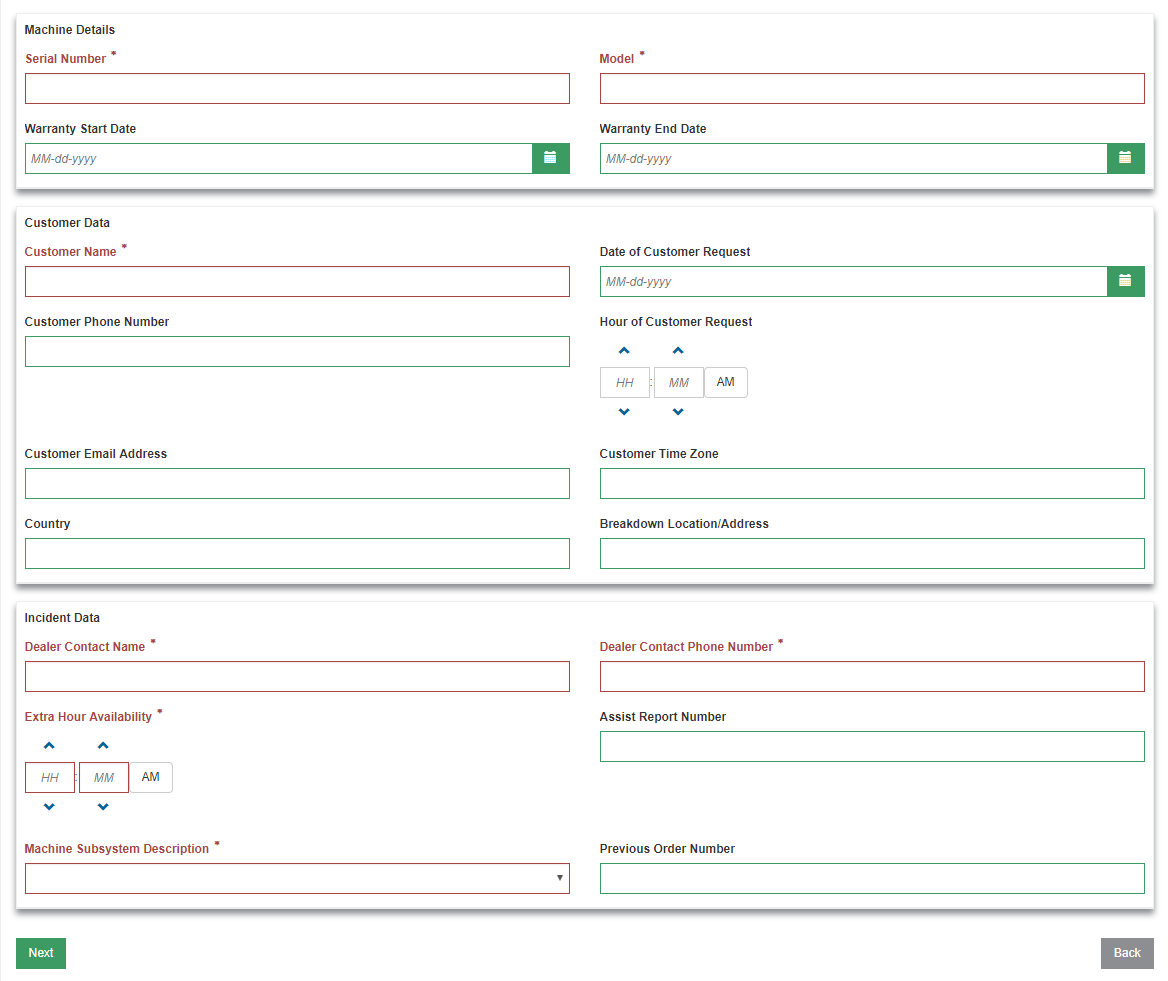Open calendar for Date of Customer Request

coord(1126,281)
